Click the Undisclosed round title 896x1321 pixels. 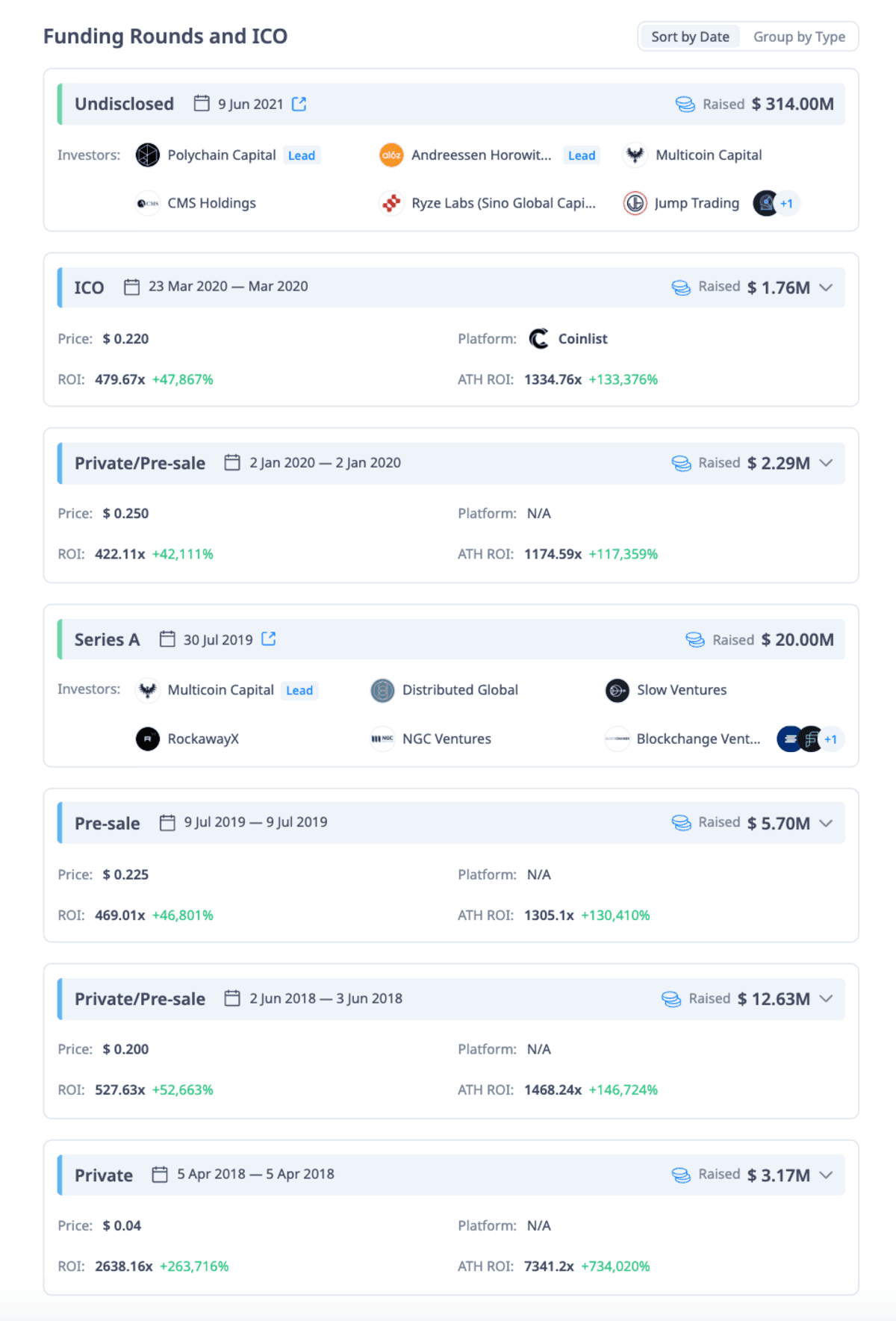coord(124,104)
